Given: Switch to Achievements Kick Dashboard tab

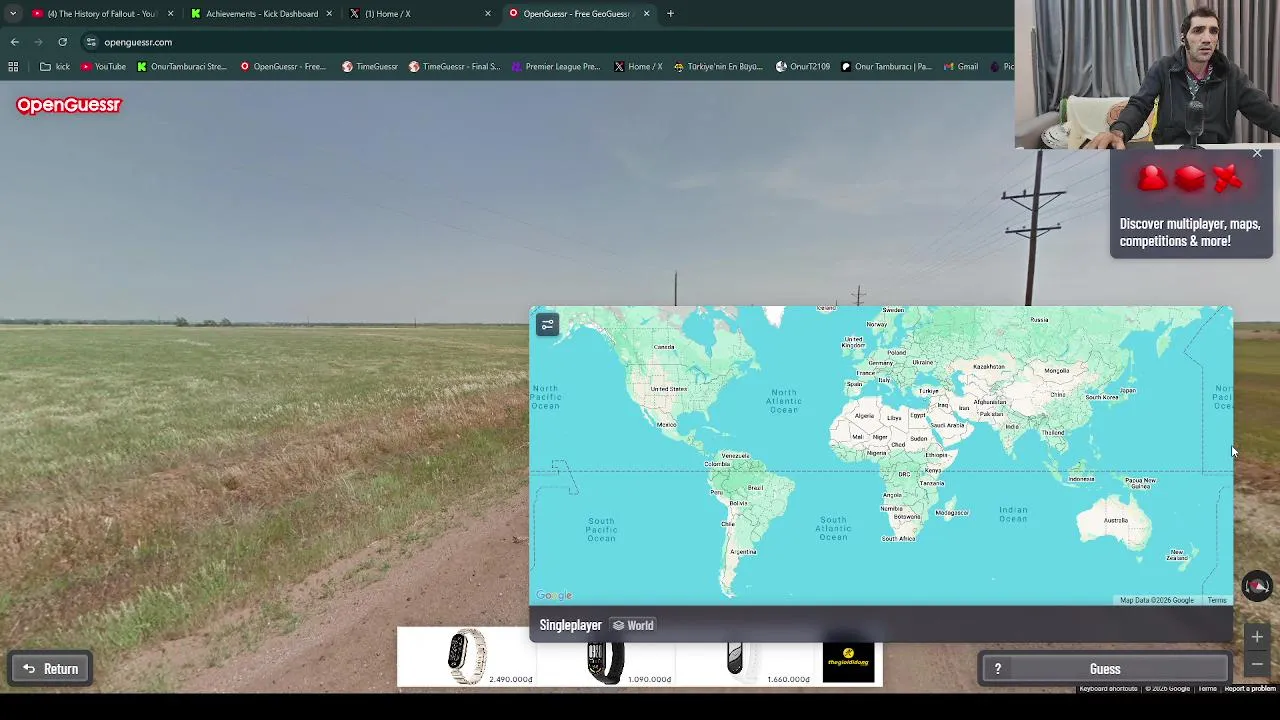Looking at the screenshot, I should [x=262, y=14].
